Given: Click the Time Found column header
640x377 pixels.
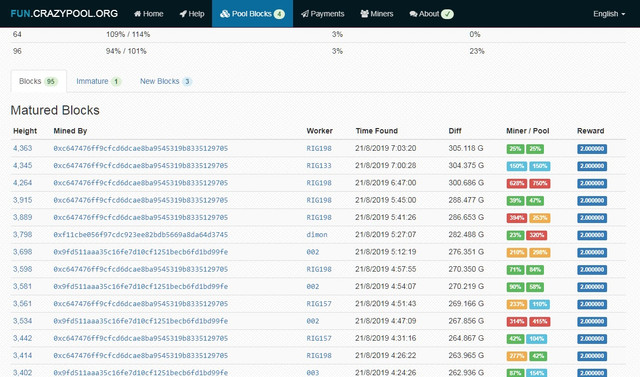Looking at the screenshot, I should pos(377,131).
